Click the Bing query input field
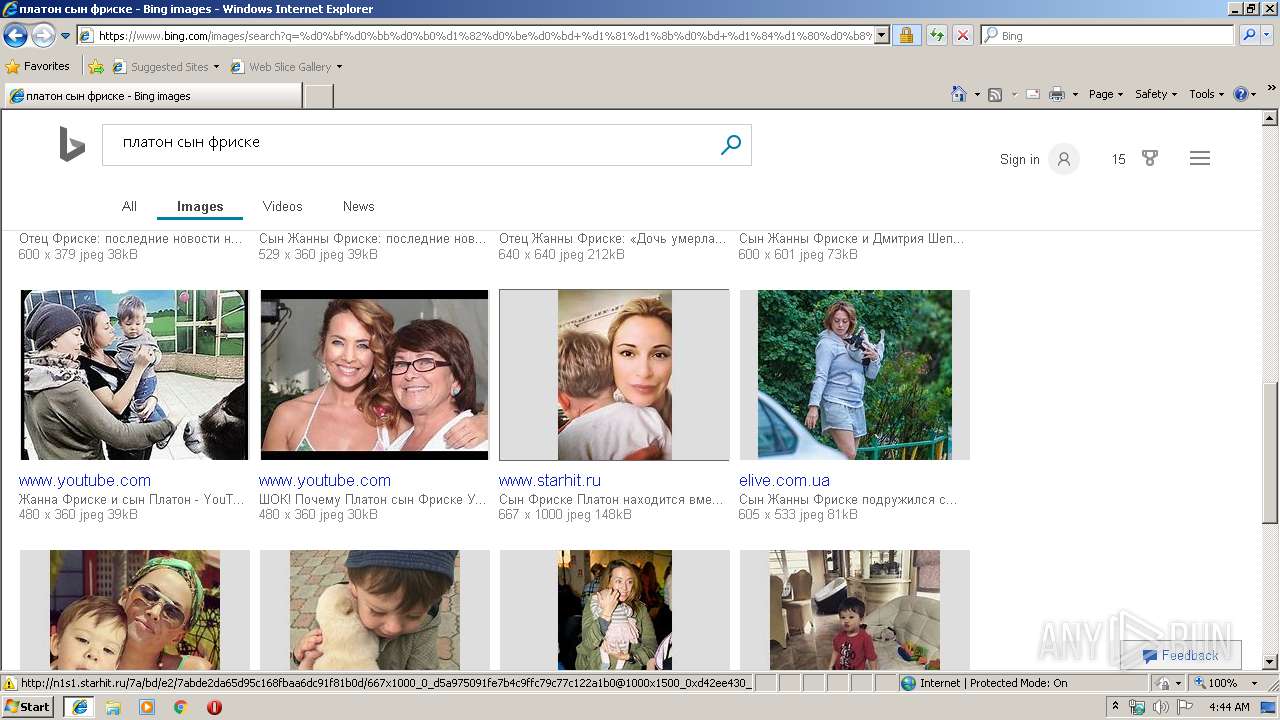 coord(410,145)
